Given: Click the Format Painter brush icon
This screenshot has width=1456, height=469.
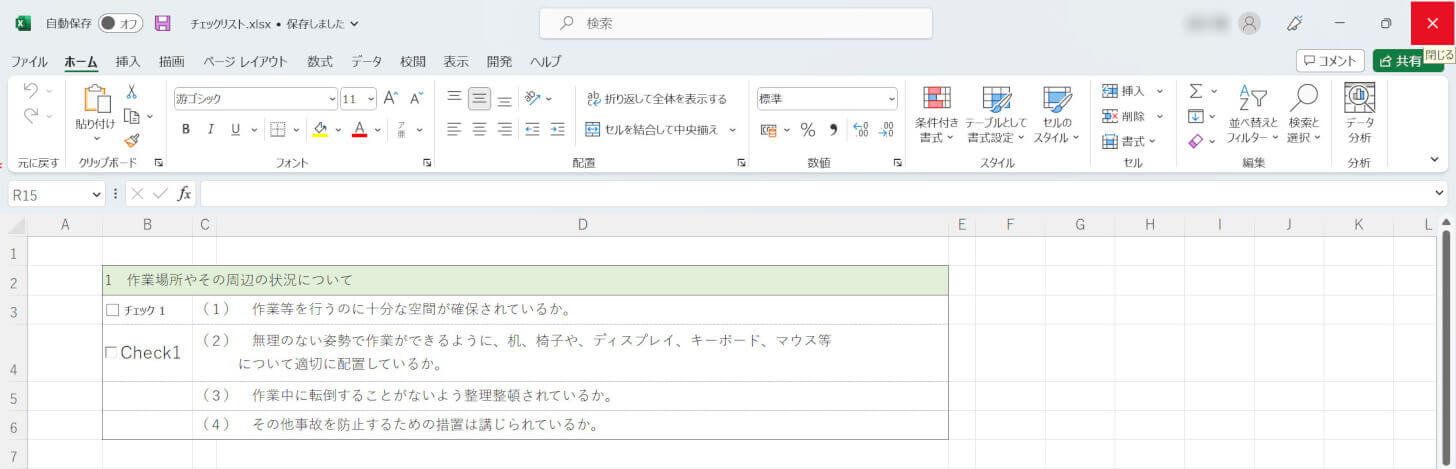Looking at the screenshot, I should click(132, 141).
